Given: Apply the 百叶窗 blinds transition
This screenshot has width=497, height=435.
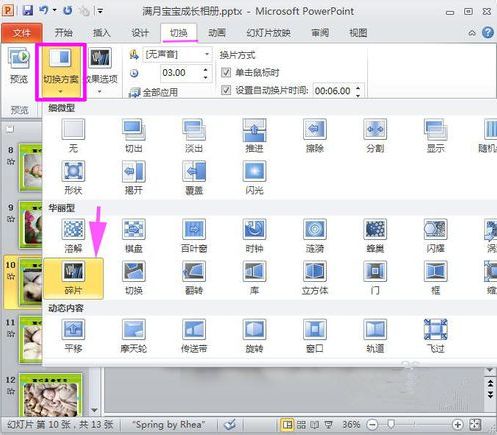Looking at the screenshot, I should click(x=194, y=236).
